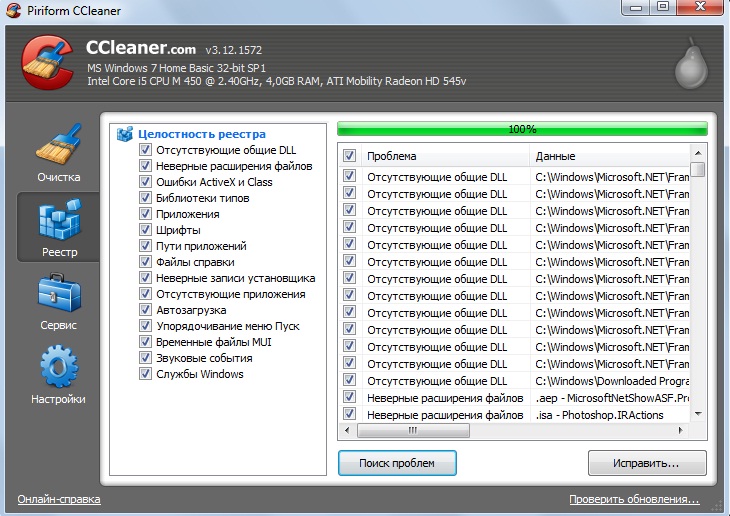
Task: Click Поиск проблем button
Action: pyautogui.click(x=397, y=463)
